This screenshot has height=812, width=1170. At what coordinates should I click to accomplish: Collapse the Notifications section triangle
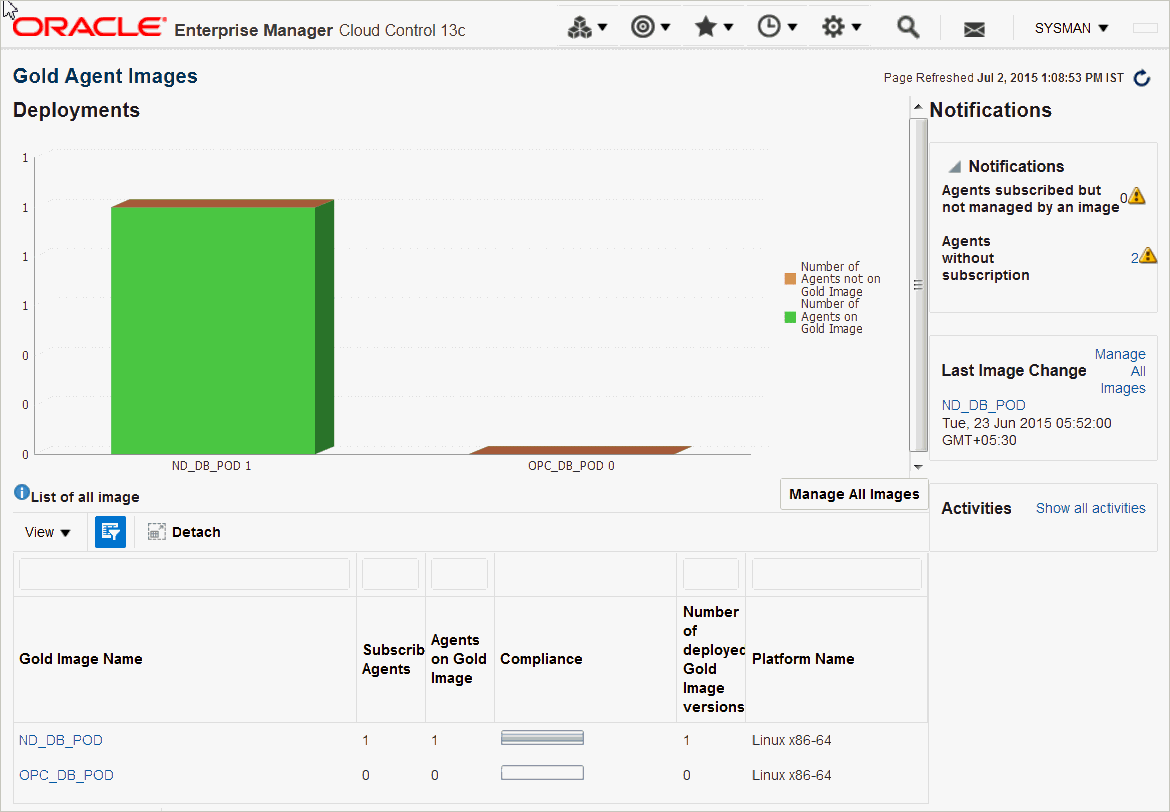pos(954,166)
